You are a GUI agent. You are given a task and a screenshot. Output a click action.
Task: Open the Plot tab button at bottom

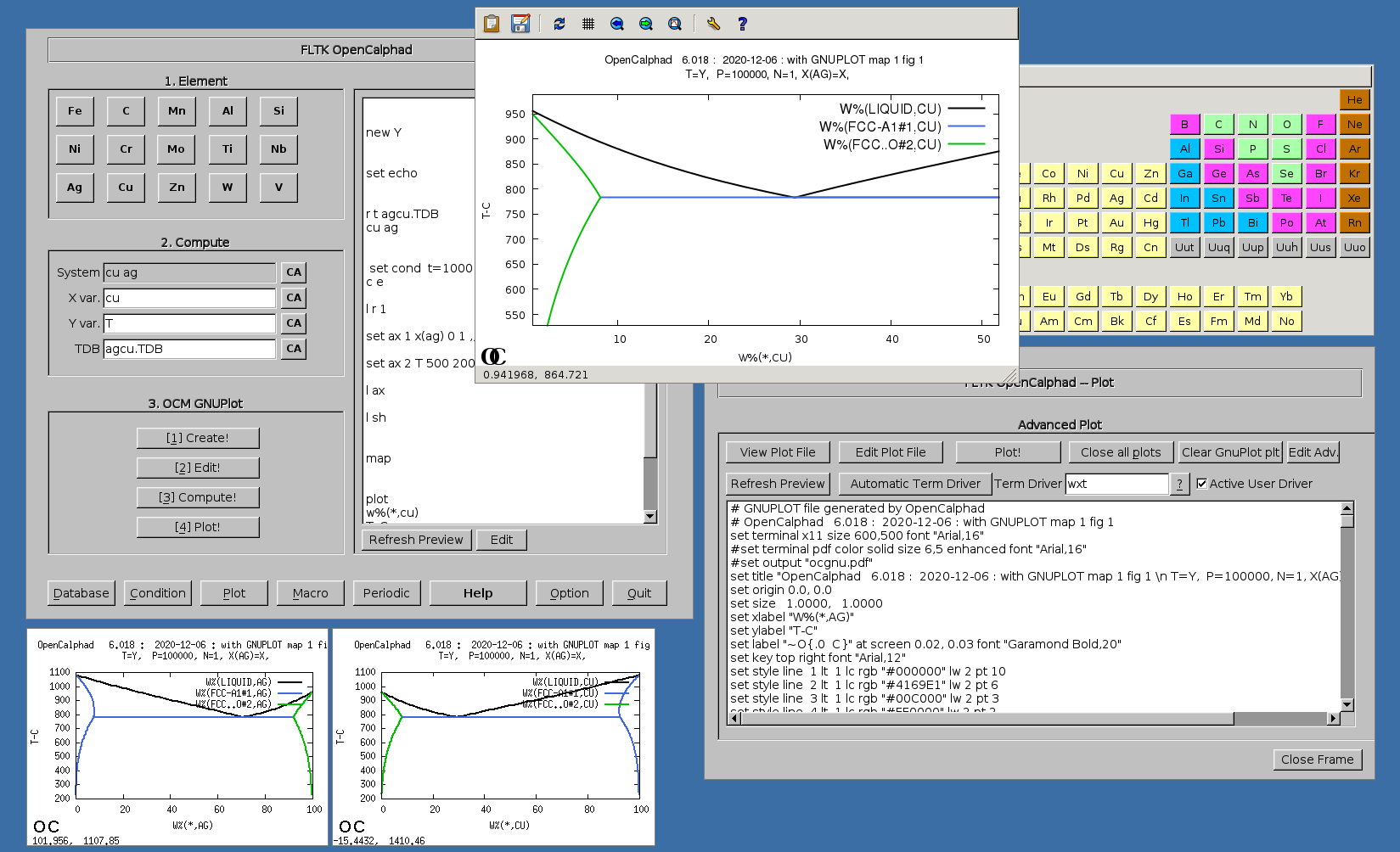(x=234, y=593)
